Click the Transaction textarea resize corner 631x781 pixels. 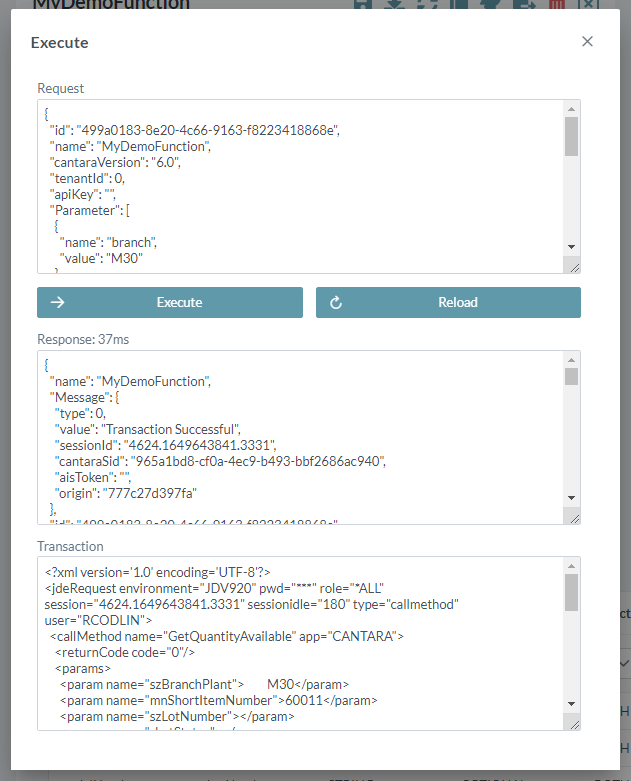(572, 724)
